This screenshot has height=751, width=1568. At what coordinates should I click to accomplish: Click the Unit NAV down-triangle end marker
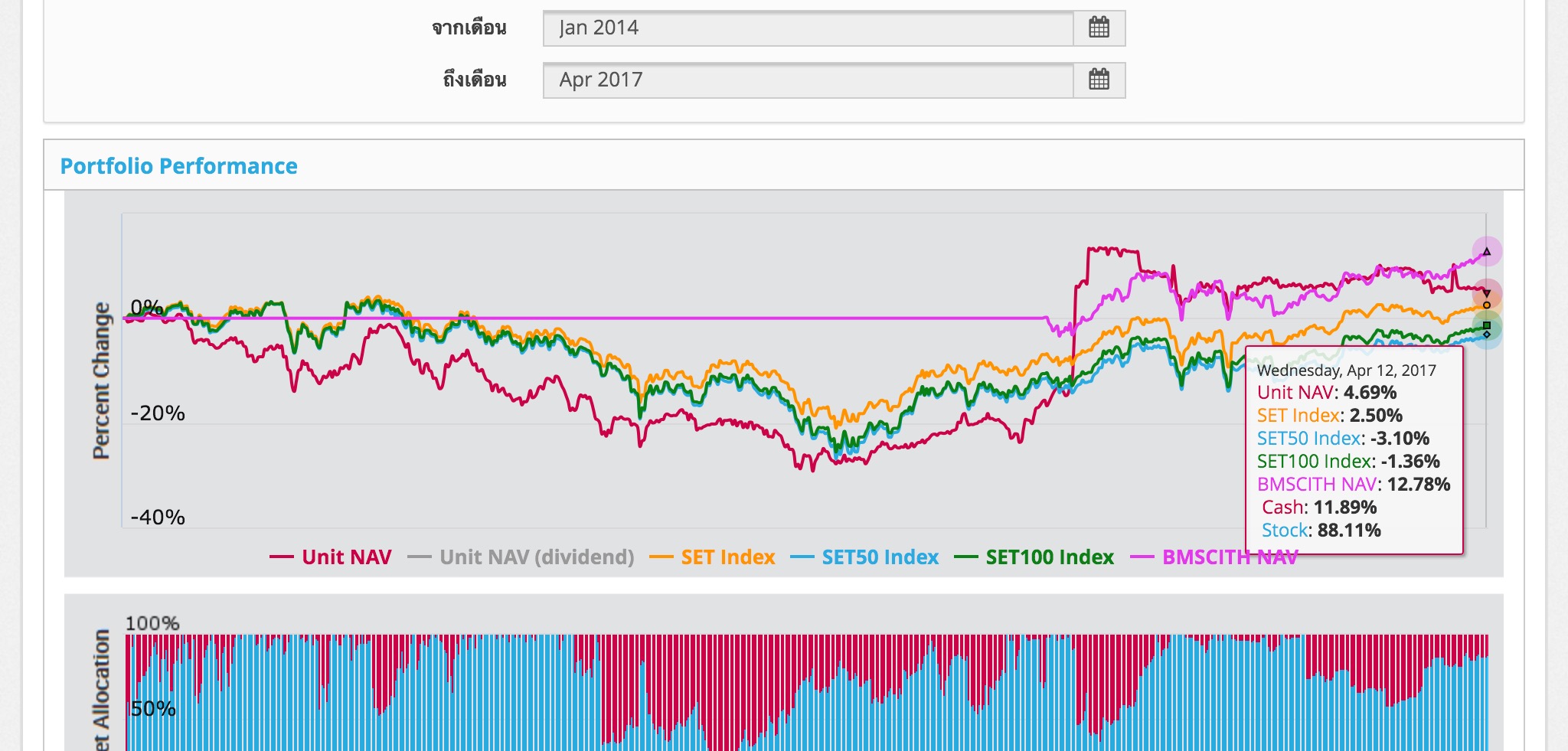1487,293
